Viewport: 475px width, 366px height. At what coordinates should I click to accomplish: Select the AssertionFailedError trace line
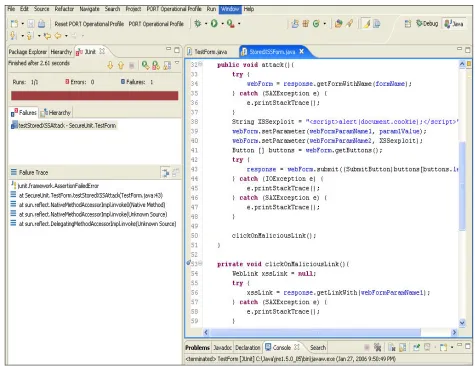55,186
